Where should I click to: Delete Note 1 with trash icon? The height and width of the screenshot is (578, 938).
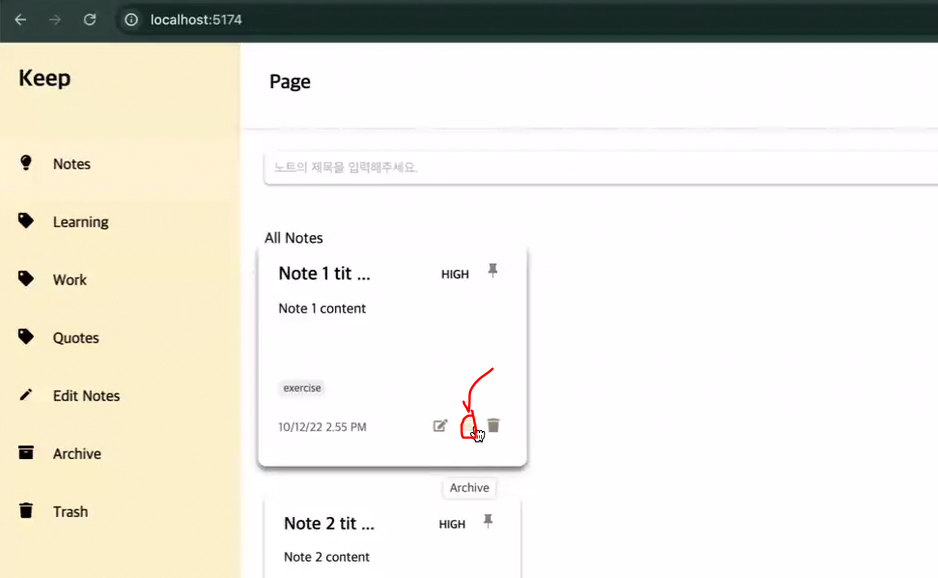[494, 425]
